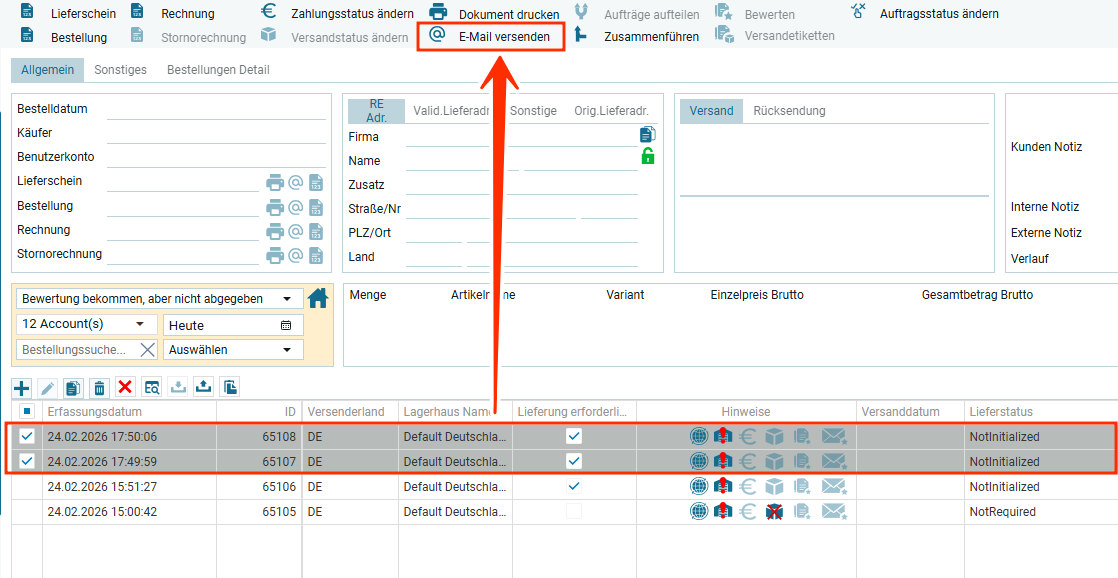Click the trash can delete icon
The image size is (1118, 578).
pyautogui.click(x=99, y=388)
